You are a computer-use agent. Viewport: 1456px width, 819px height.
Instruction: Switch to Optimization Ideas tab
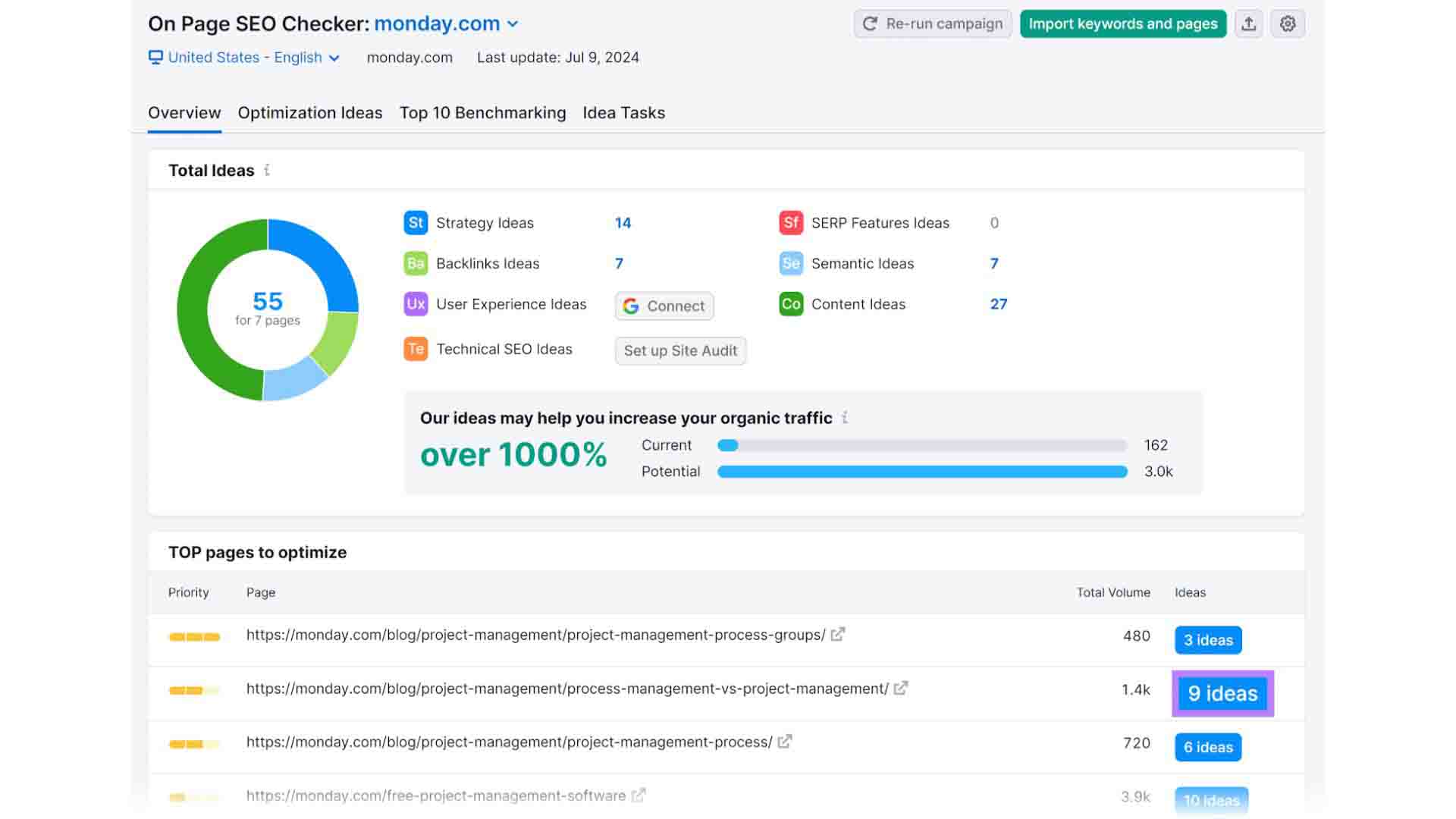[x=309, y=113]
